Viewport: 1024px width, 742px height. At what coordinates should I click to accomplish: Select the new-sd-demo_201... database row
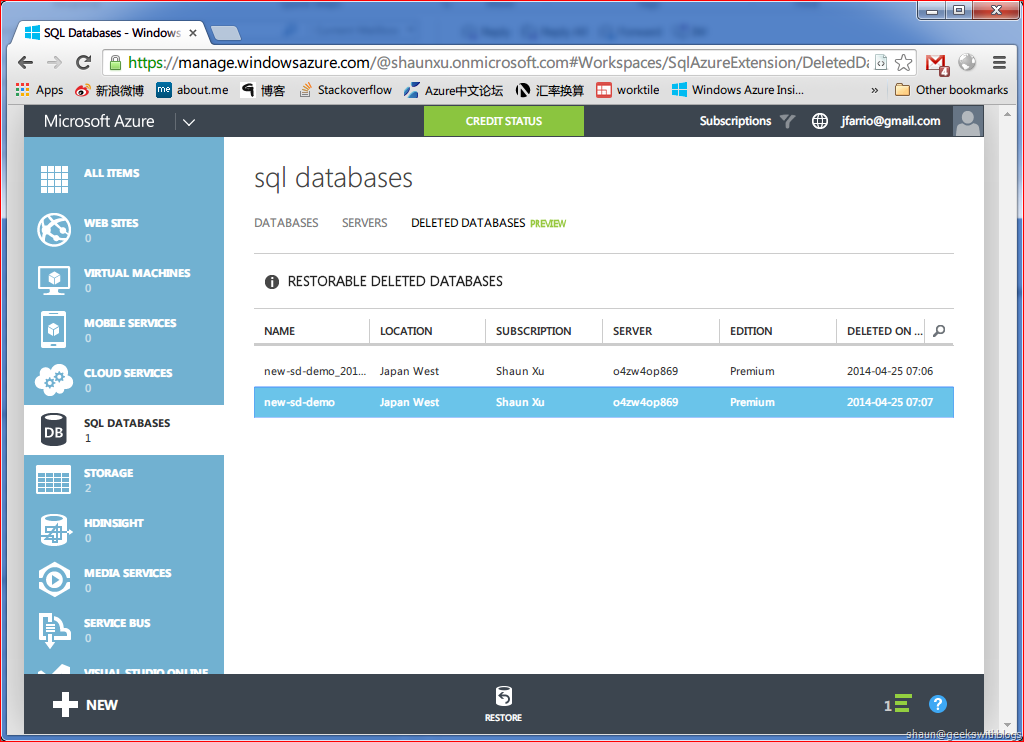click(x=603, y=371)
